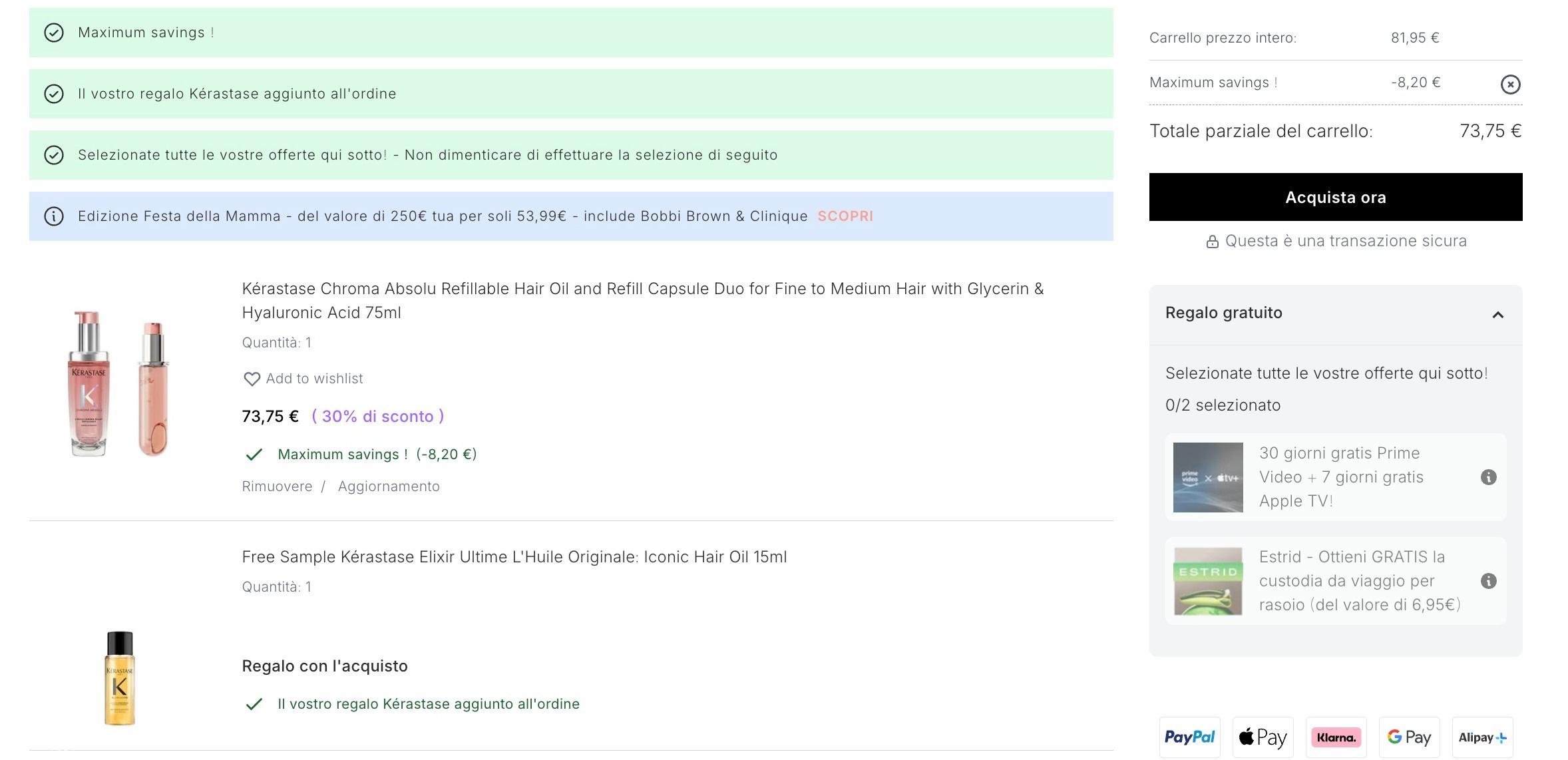Click check beside regalo Kérastase aggiunto line
Screen dimensions: 1568x760
pos(254,704)
